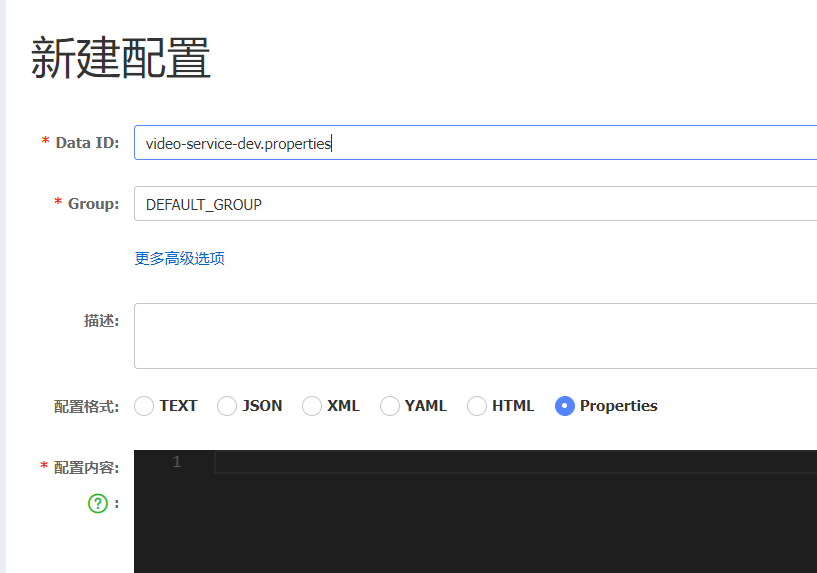
Task: Click the line number 1 in editor gutter
Action: tap(177, 462)
